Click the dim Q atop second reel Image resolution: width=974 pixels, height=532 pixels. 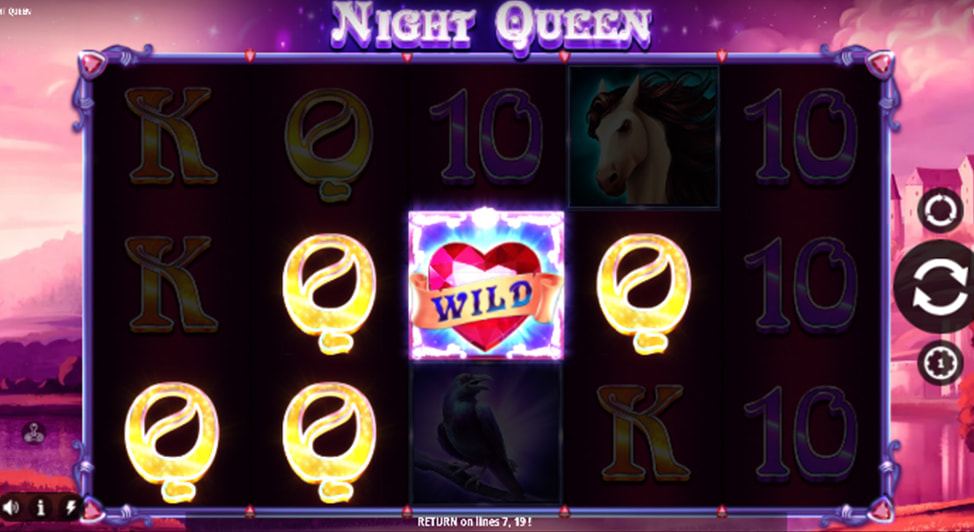pos(329,144)
